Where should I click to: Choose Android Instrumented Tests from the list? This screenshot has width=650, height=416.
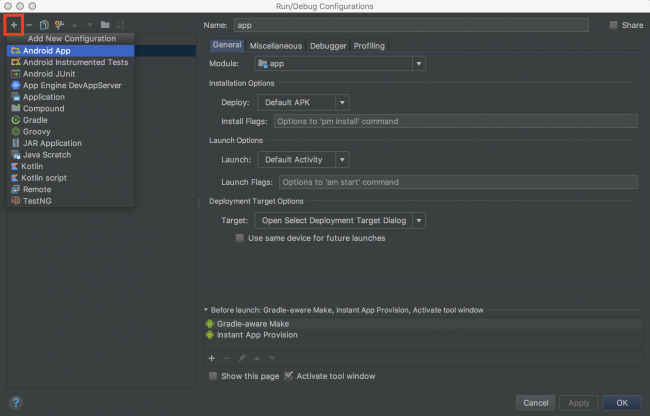pyautogui.click(x=75, y=62)
